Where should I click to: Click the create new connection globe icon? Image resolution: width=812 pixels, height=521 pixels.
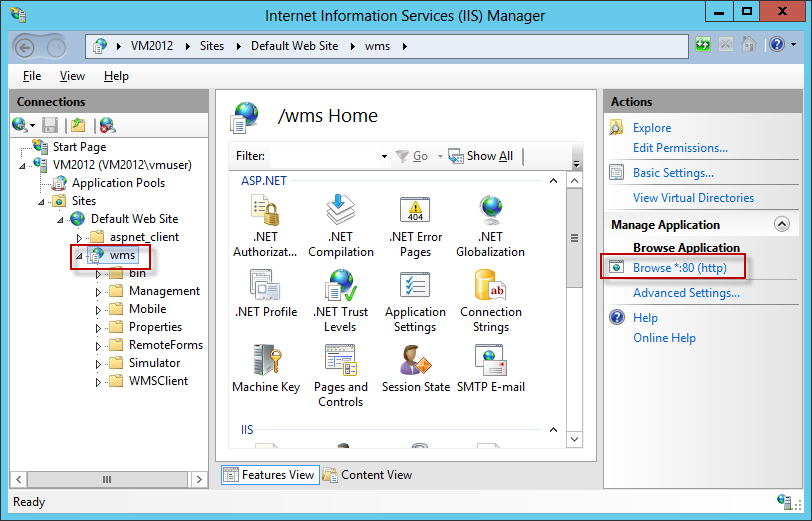(20, 125)
